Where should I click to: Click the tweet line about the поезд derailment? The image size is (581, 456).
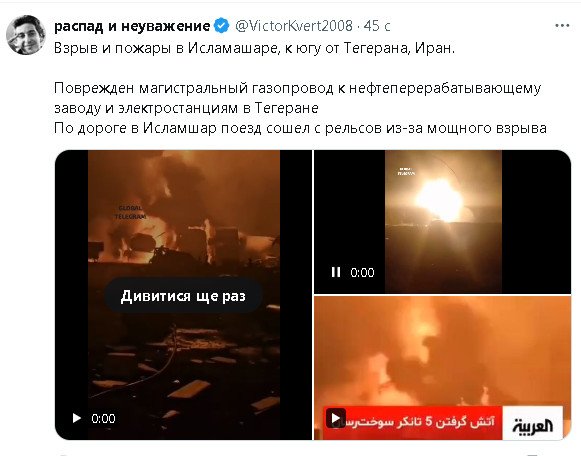pos(301,128)
